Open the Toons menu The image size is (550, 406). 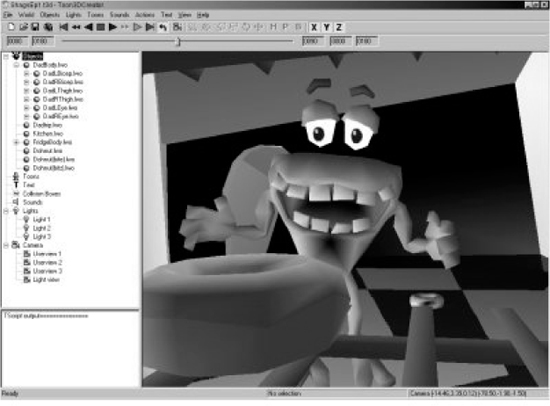tap(95, 15)
